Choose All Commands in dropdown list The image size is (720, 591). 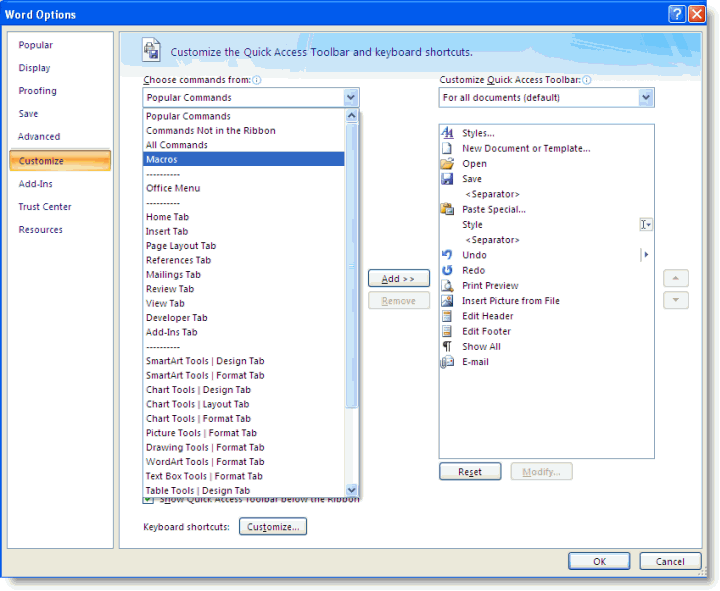coord(244,145)
